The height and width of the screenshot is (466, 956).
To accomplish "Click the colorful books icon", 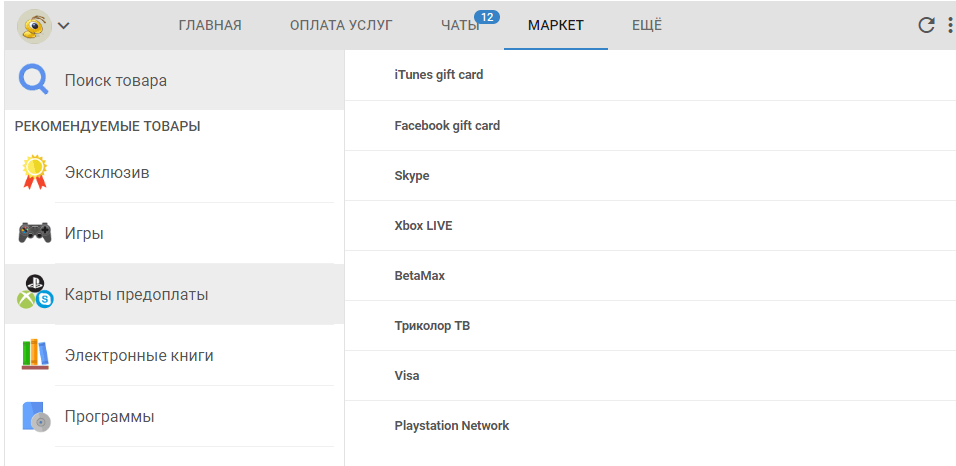I will coord(34,355).
